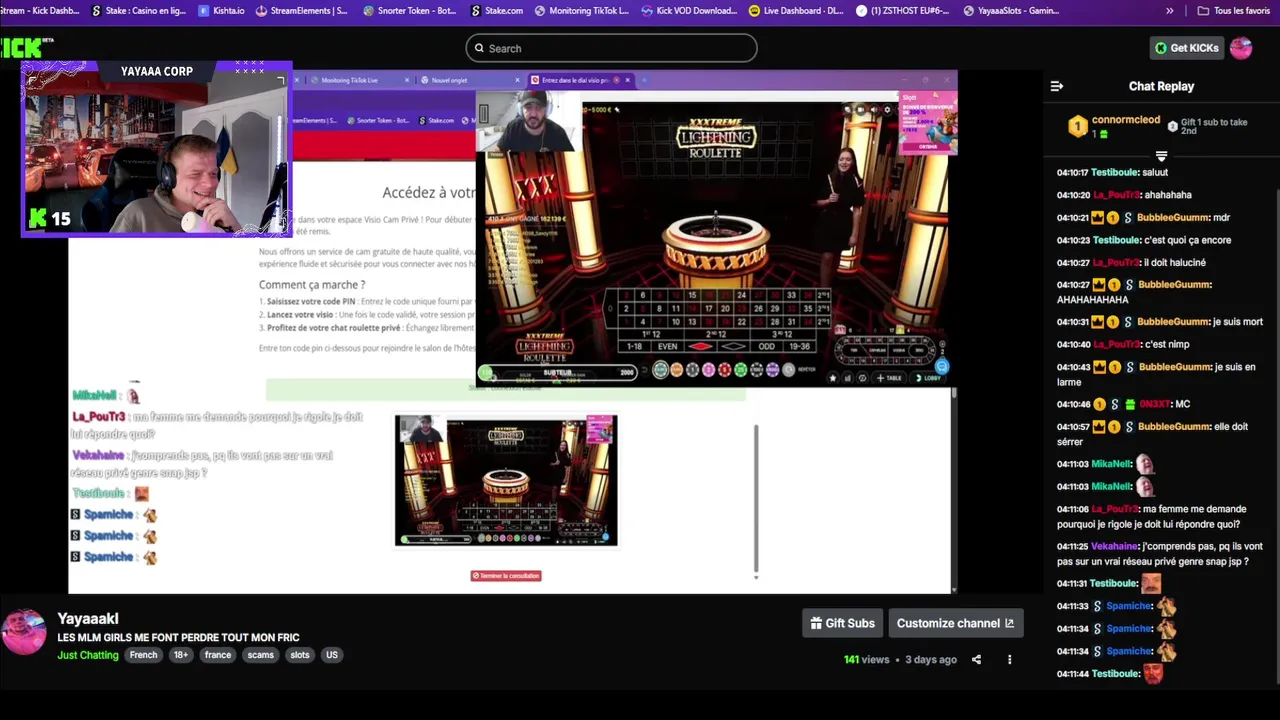Screen dimensions: 1280x720
Task: Click chat message text c'est quoi ça encore
Action: click(x=1188, y=240)
